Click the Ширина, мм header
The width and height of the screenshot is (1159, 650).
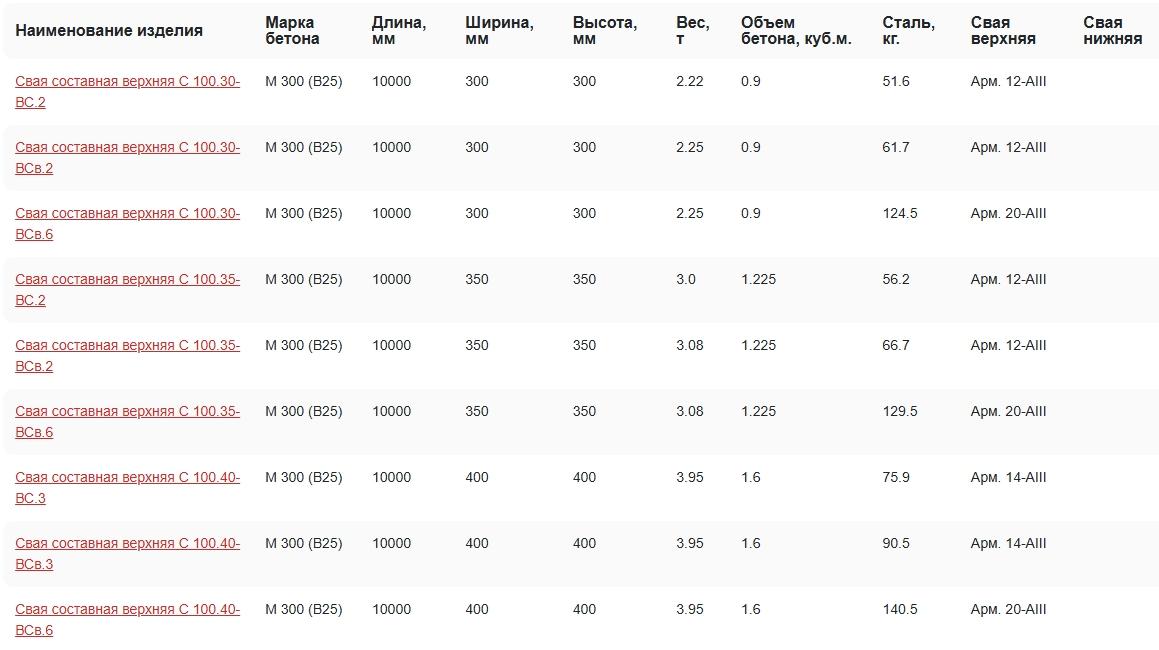(x=499, y=31)
